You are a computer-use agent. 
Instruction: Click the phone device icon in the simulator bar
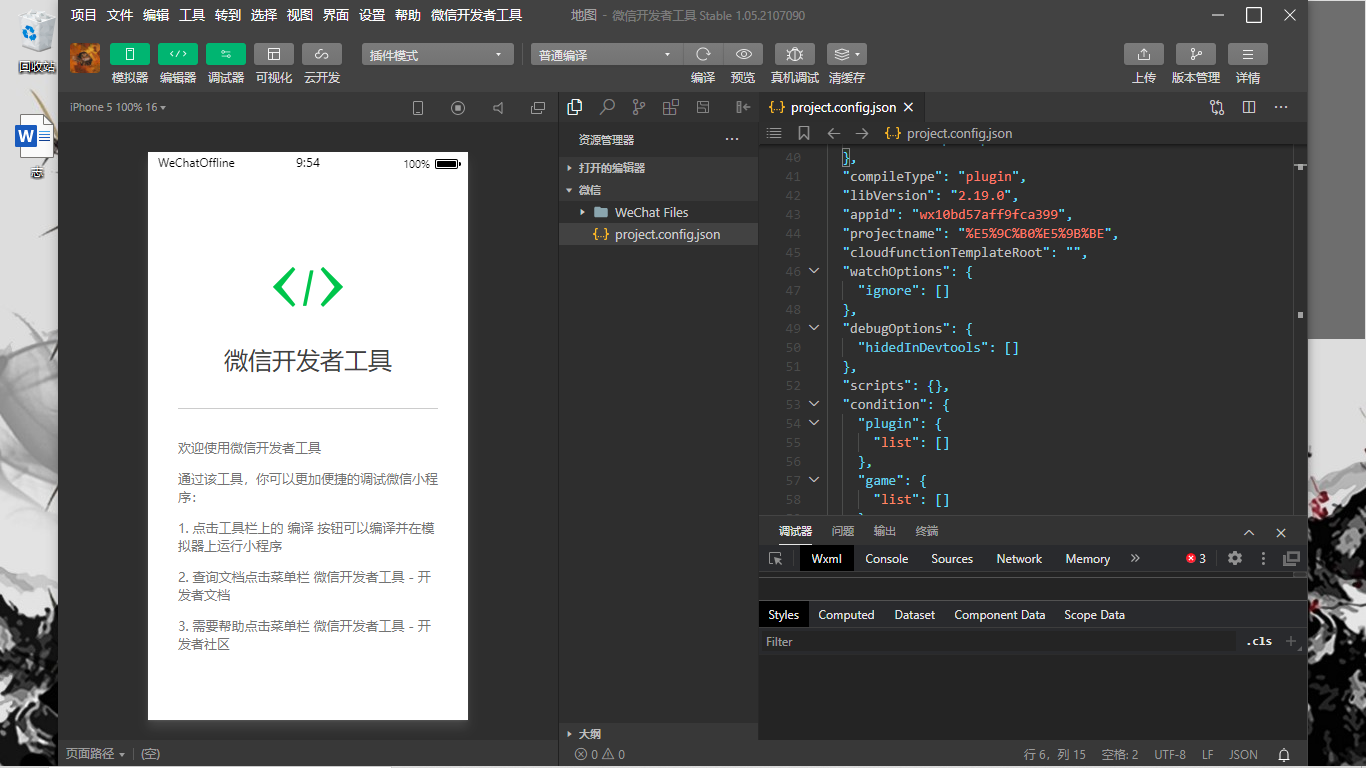click(418, 108)
